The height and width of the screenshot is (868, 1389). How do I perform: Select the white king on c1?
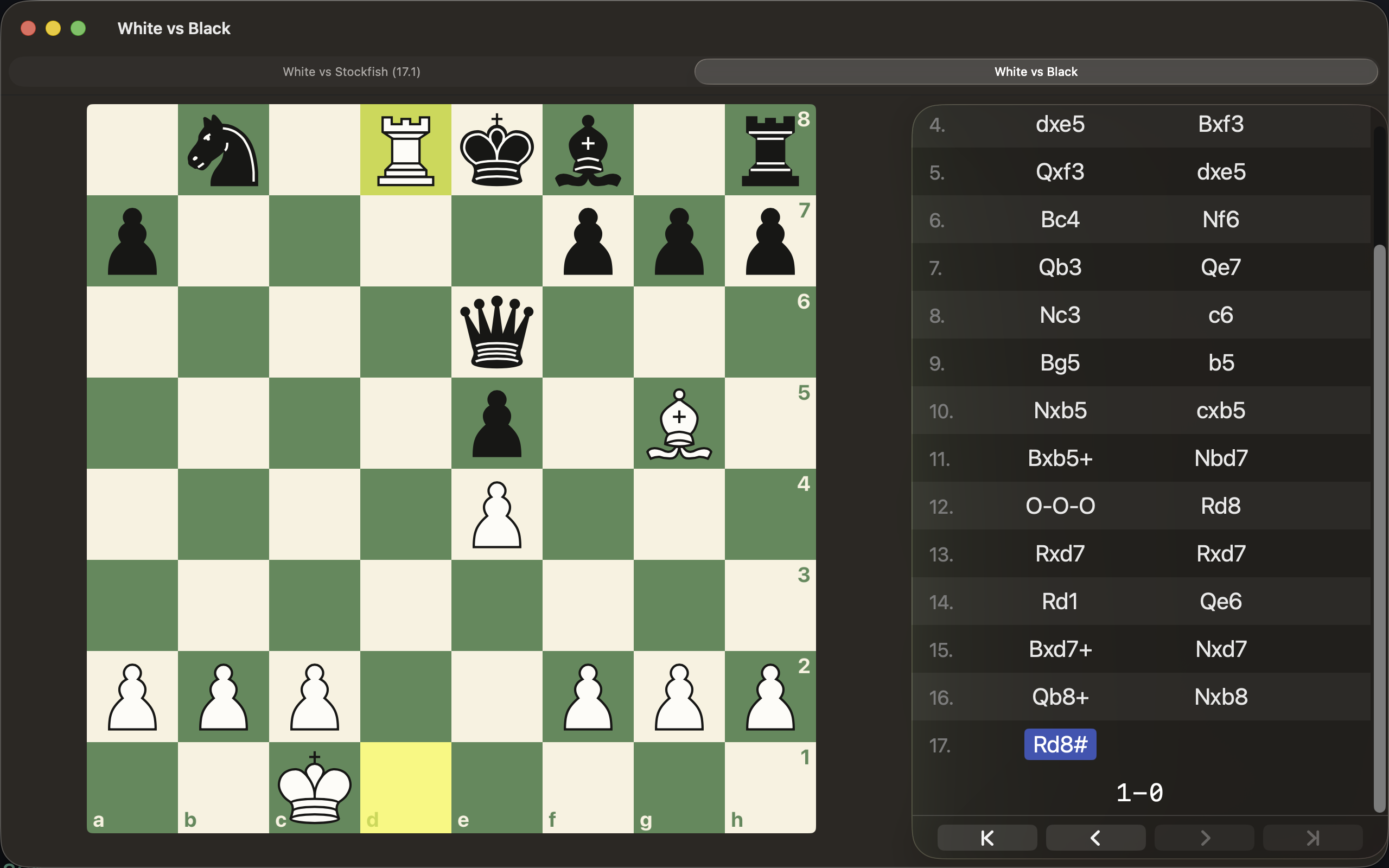point(315,788)
